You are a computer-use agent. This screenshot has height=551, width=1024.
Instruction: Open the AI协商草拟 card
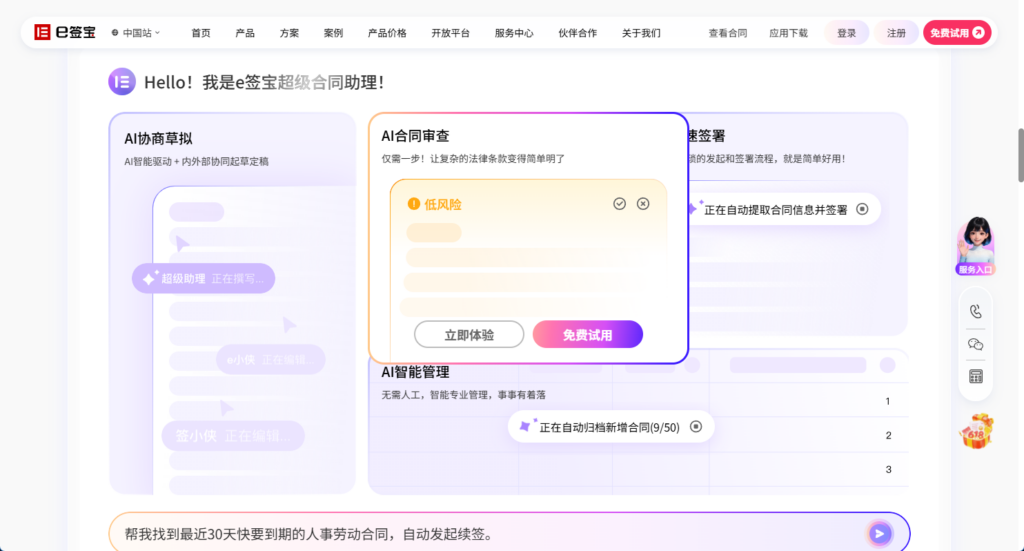[232, 303]
